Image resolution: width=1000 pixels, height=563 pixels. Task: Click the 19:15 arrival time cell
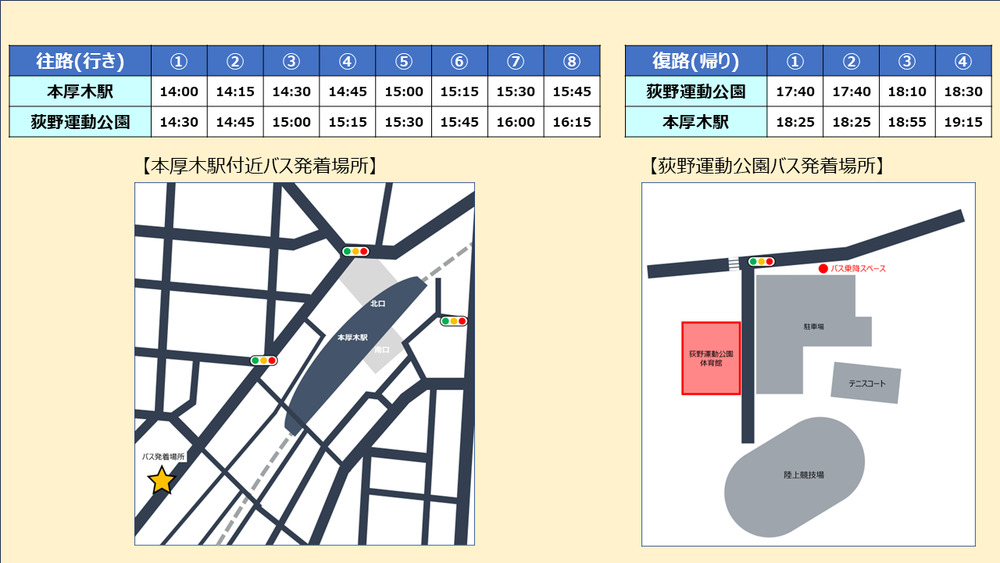pyautogui.click(x=963, y=122)
